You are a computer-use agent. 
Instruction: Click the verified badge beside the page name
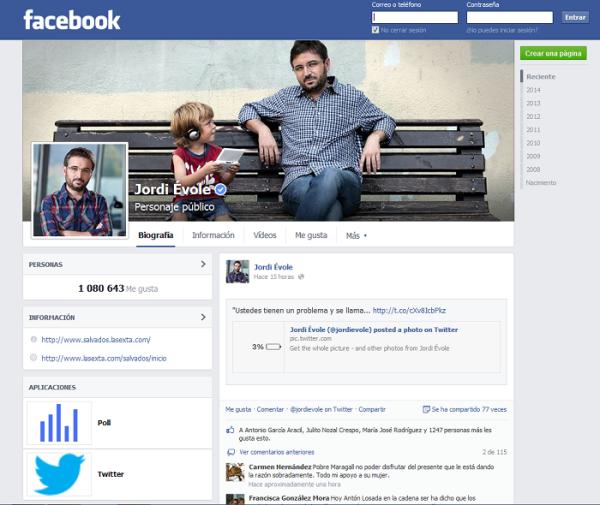(x=221, y=189)
